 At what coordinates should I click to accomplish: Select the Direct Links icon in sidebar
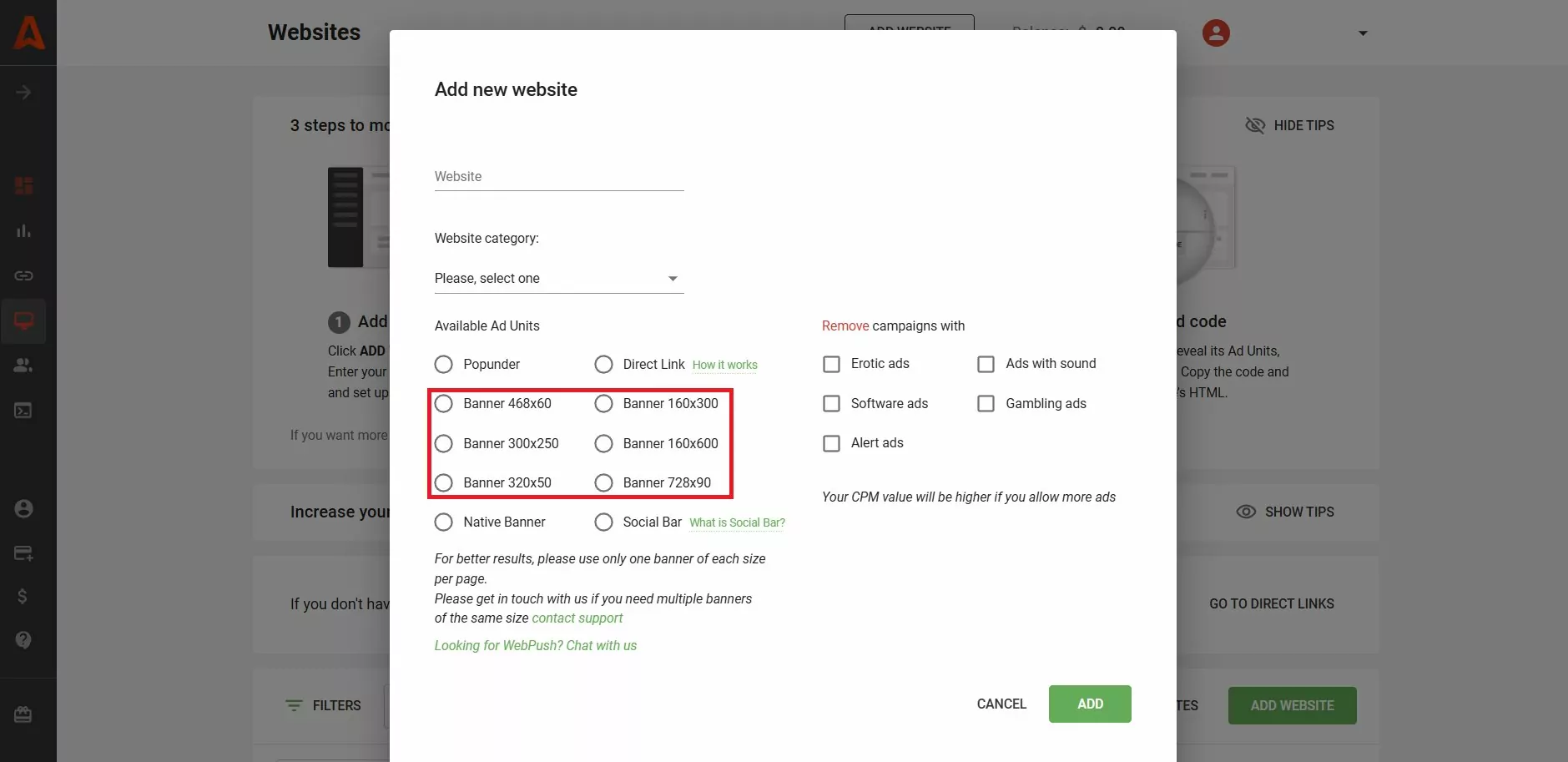23,275
